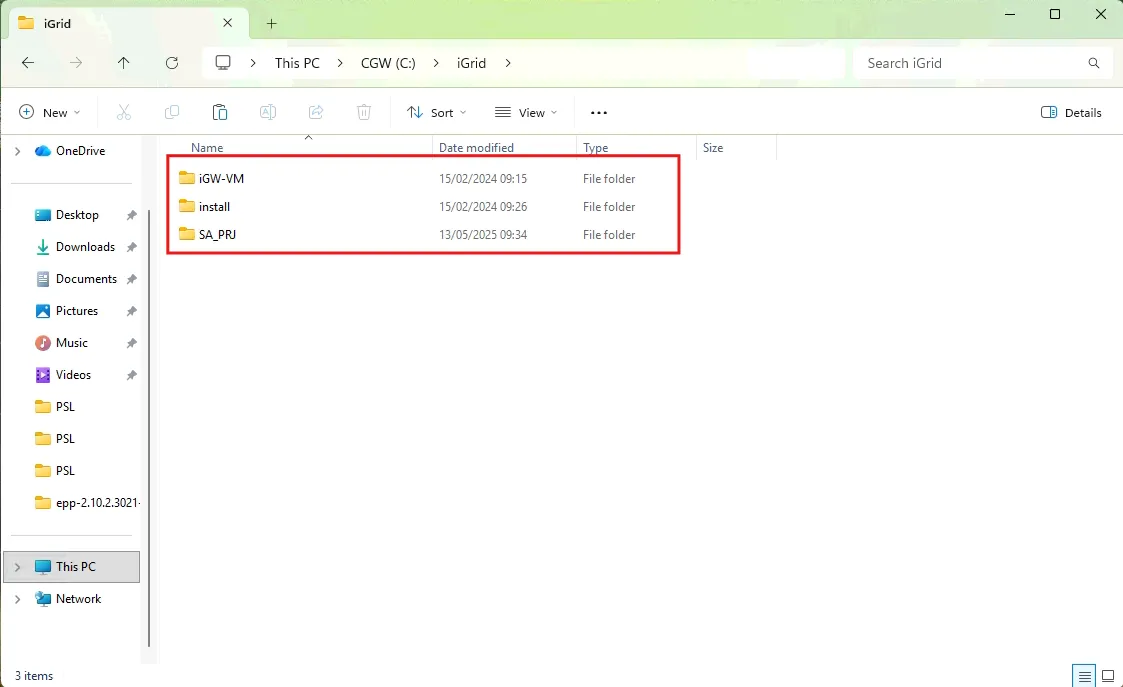Click the Cut scissors icon
Viewport: 1123px width, 687px height.
(x=124, y=112)
